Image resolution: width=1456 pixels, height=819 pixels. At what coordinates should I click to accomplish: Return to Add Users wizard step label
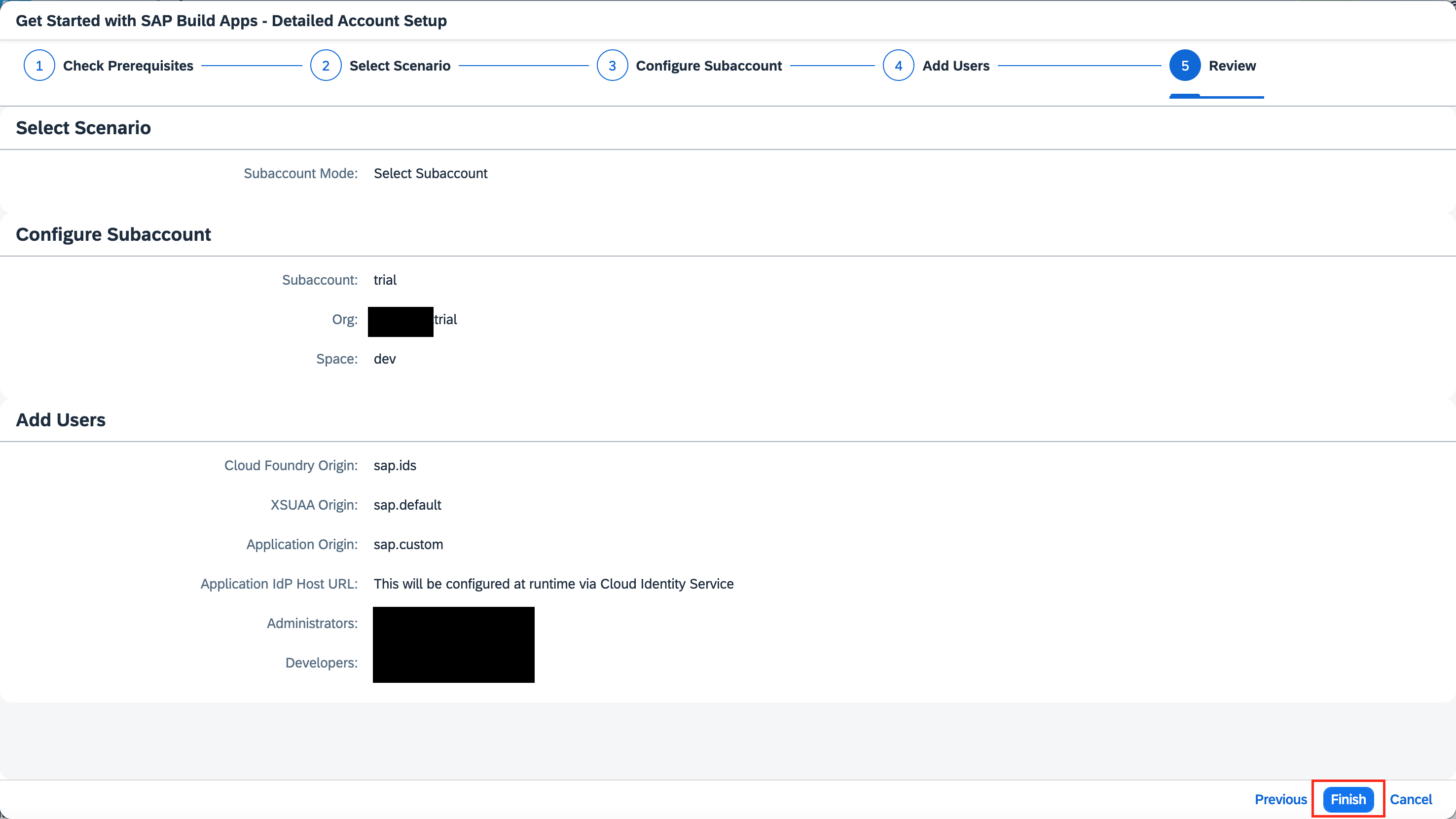[956, 66]
